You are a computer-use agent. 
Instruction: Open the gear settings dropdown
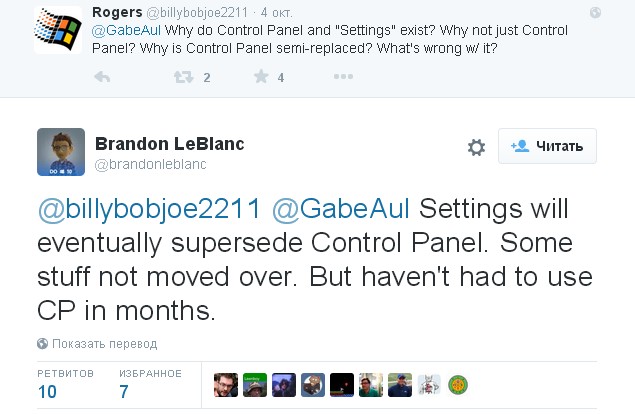tap(476, 147)
